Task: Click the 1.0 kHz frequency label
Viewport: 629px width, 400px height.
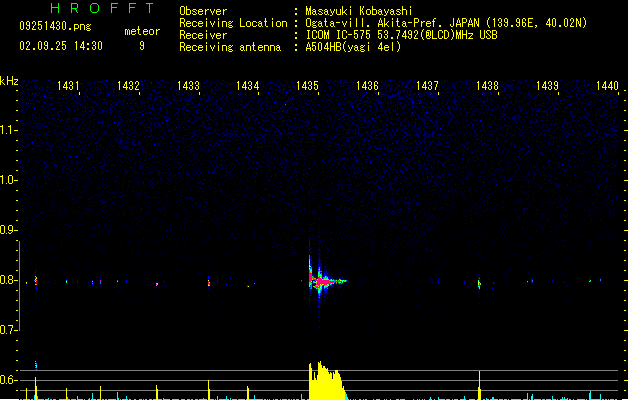Action: pyautogui.click(x=7, y=180)
